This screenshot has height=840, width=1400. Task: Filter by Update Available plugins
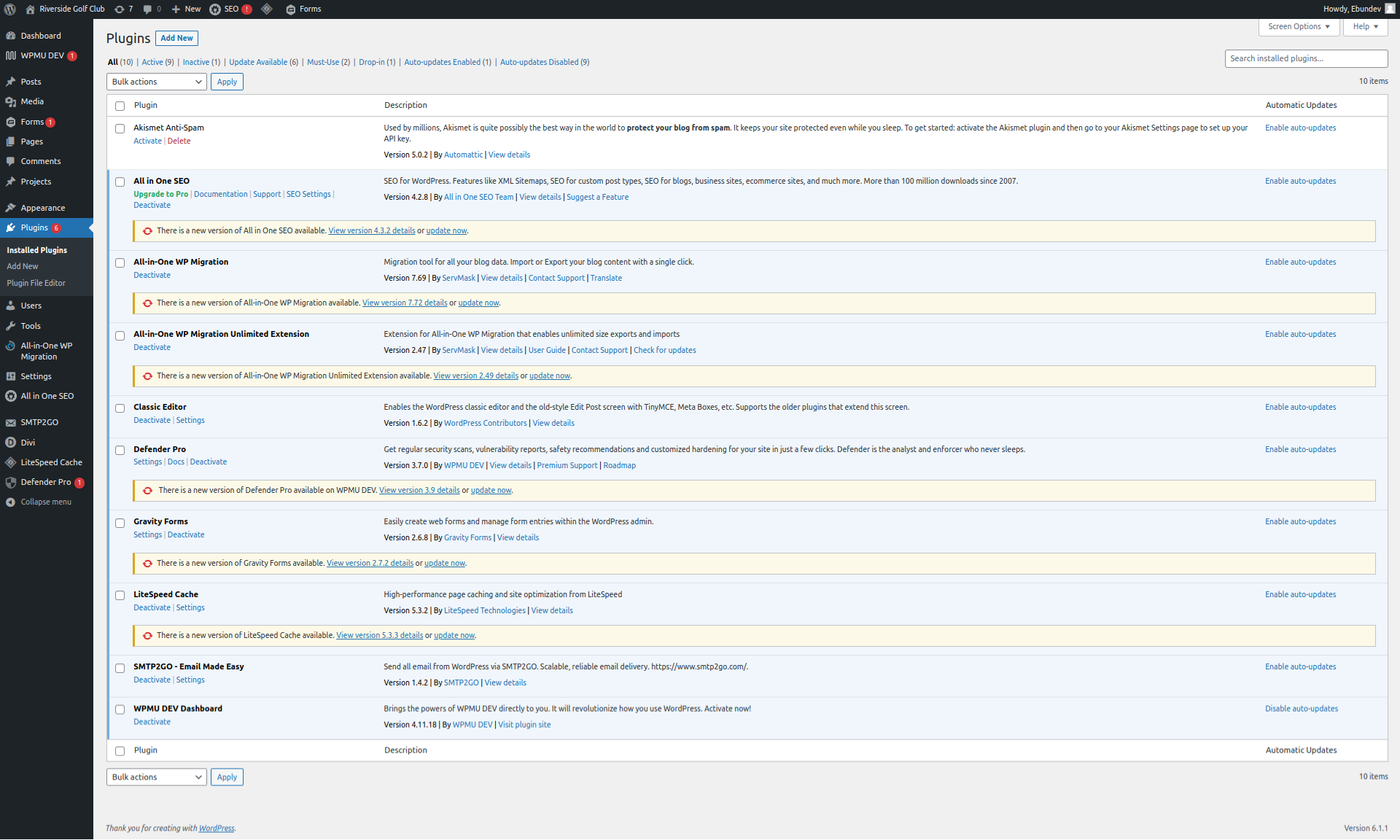(x=258, y=62)
